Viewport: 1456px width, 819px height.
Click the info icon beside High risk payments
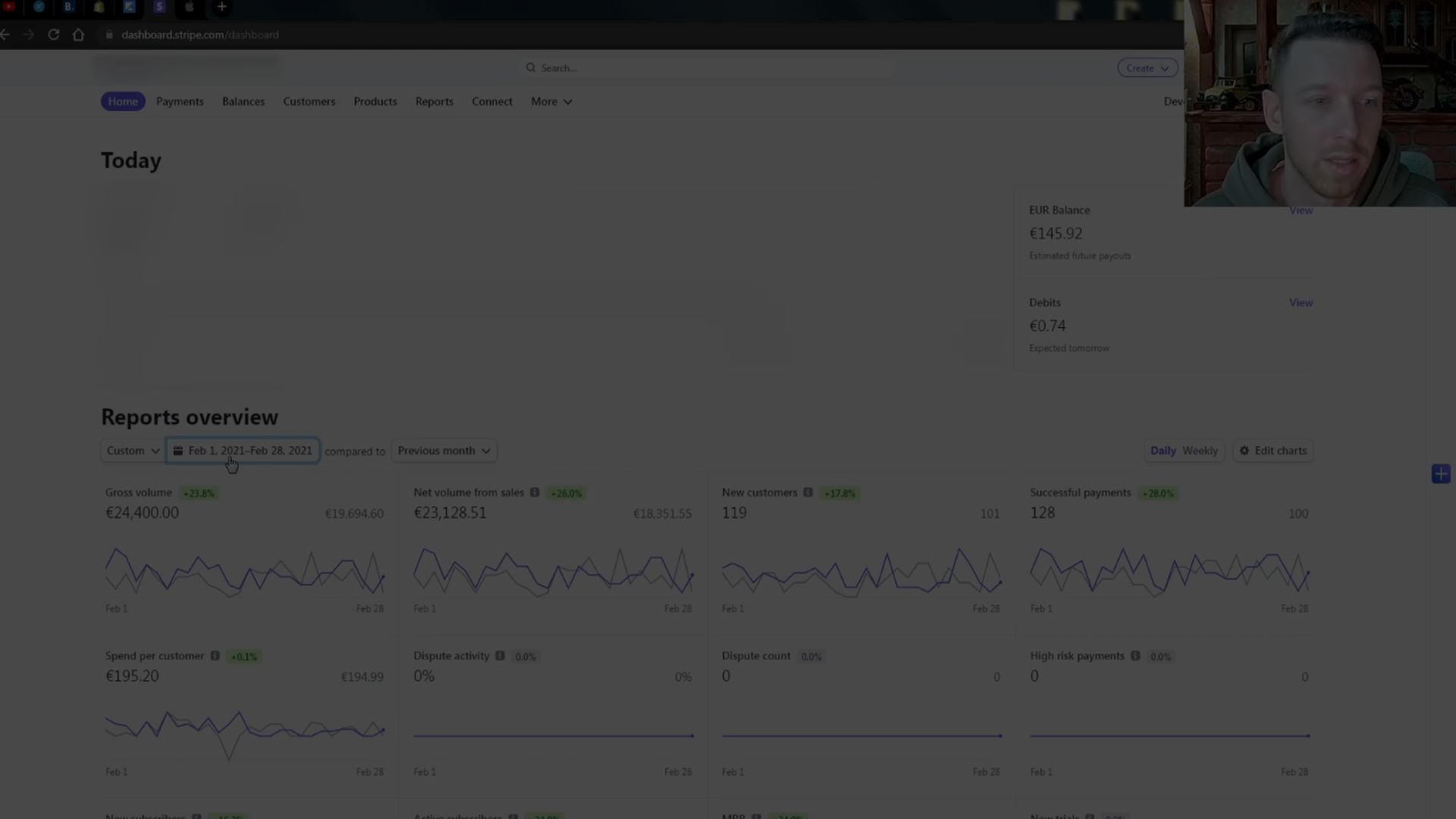[1135, 656]
